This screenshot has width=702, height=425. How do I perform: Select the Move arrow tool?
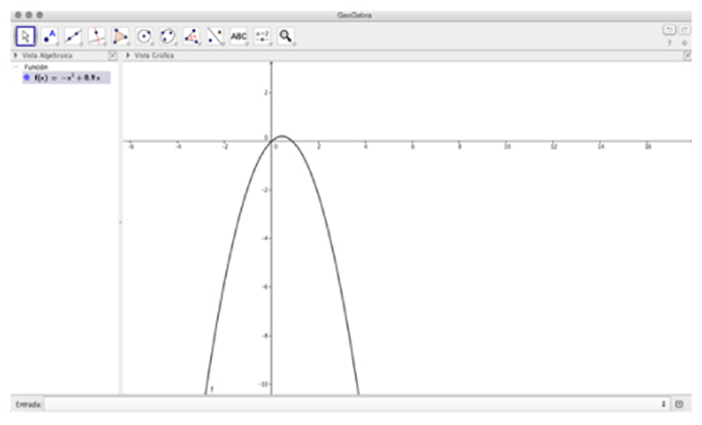pyautogui.click(x=26, y=36)
